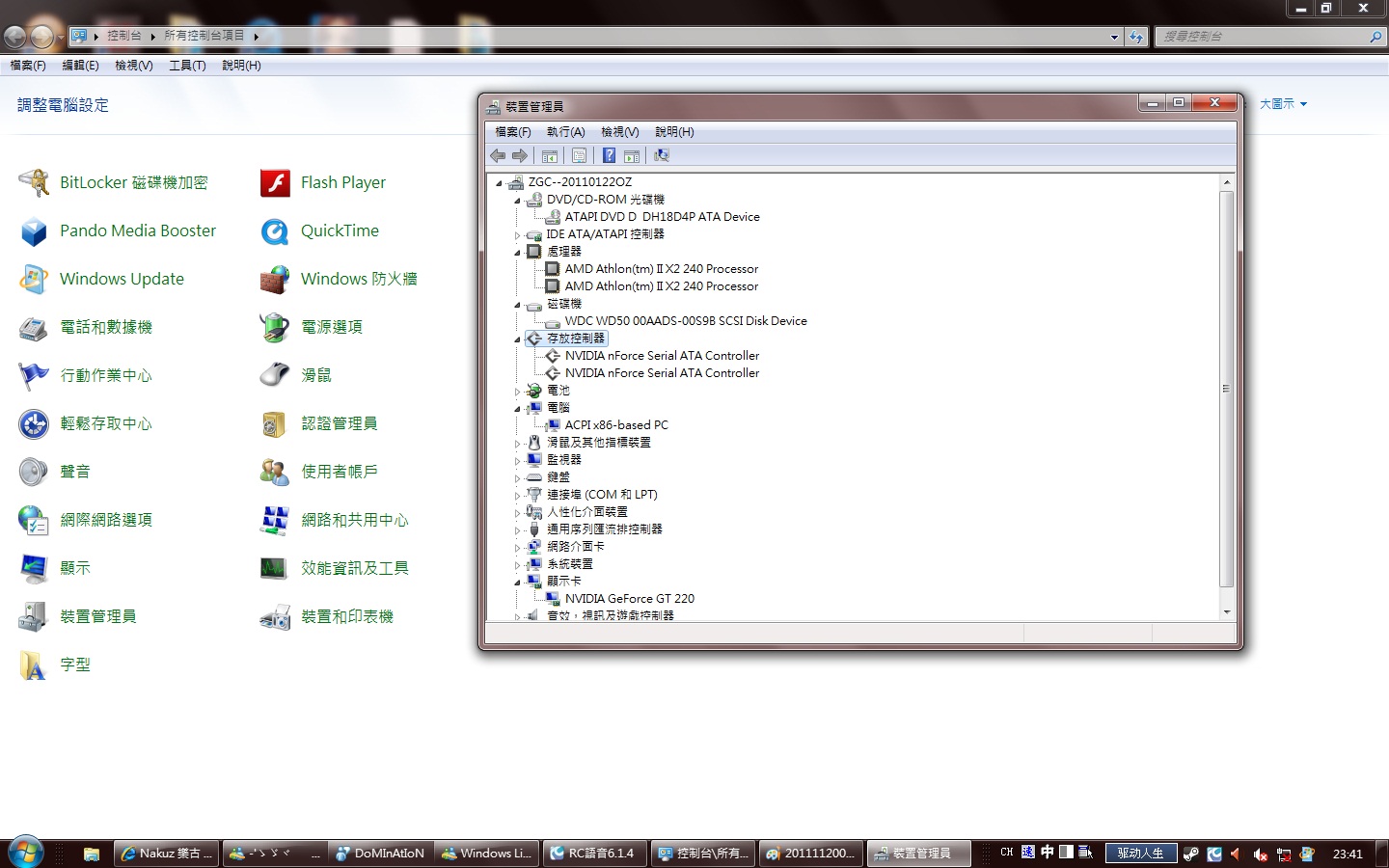1389x868 pixels.
Task: Click the 所有控制台項目 breadcrumb
Action: click(204, 36)
